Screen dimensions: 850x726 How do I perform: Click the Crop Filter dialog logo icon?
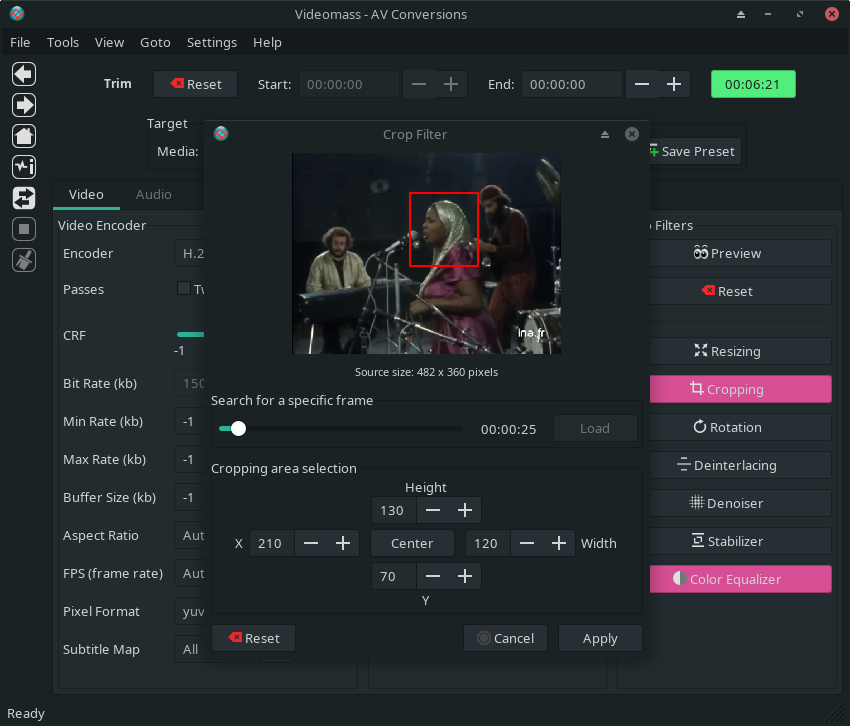point(221,133)
